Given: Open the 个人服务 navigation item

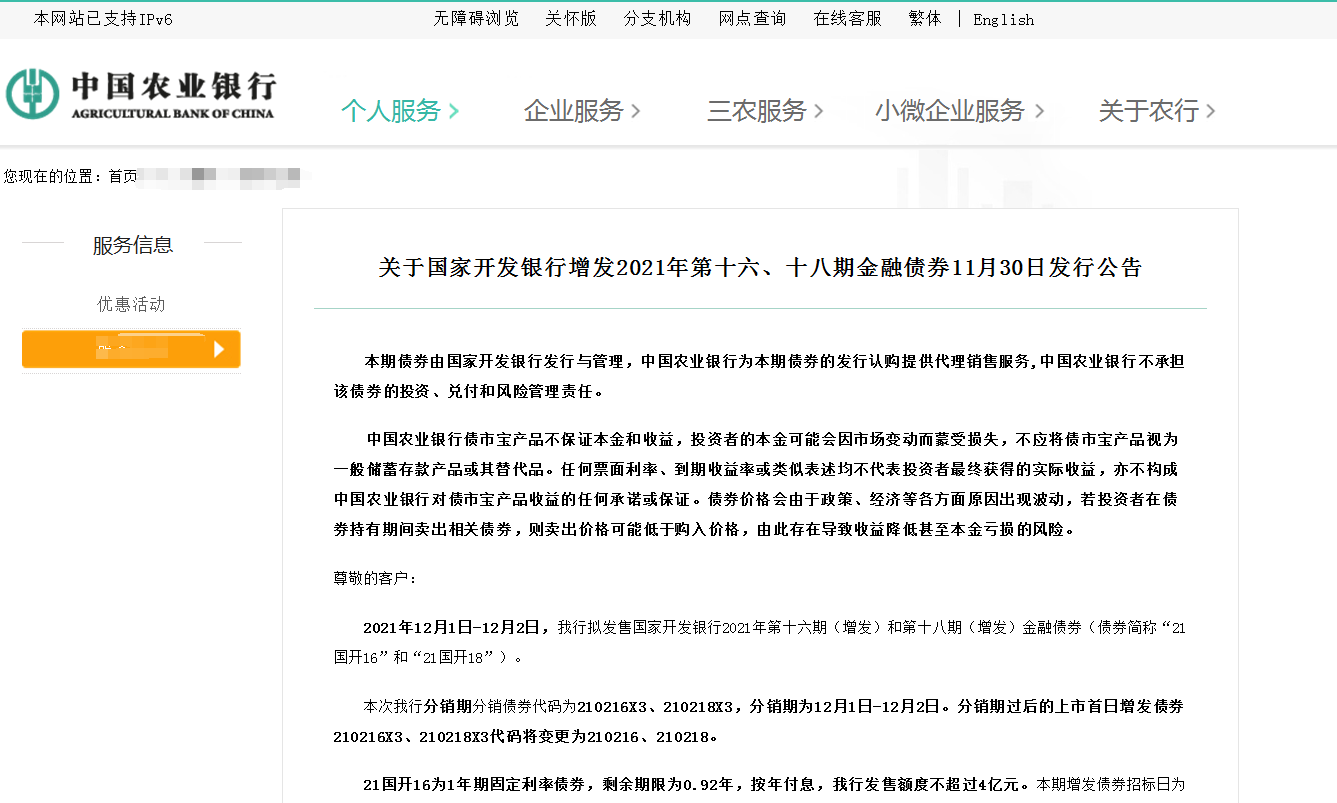Looking at the screenshot, I should click(391, 111).
